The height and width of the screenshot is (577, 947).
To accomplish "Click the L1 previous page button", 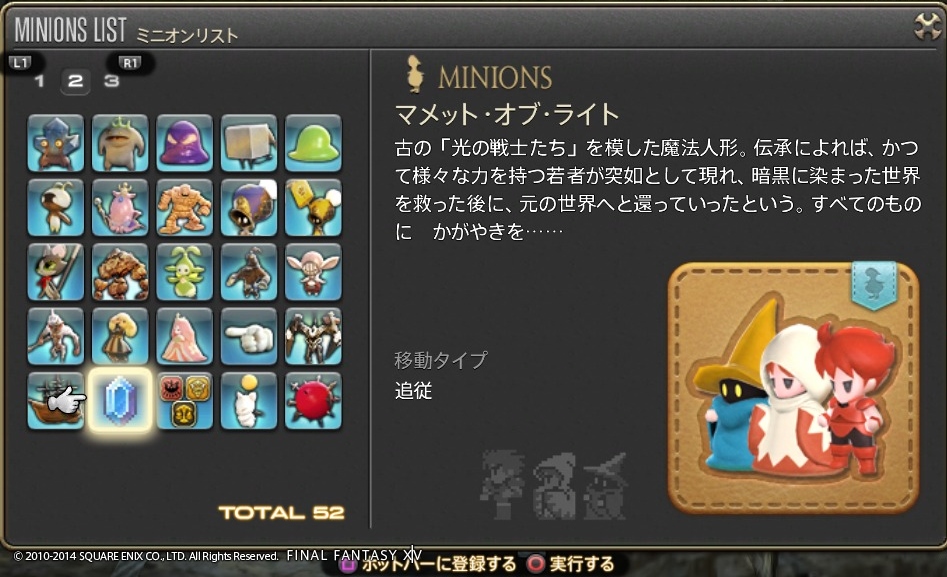I will (x=21, y=62).
